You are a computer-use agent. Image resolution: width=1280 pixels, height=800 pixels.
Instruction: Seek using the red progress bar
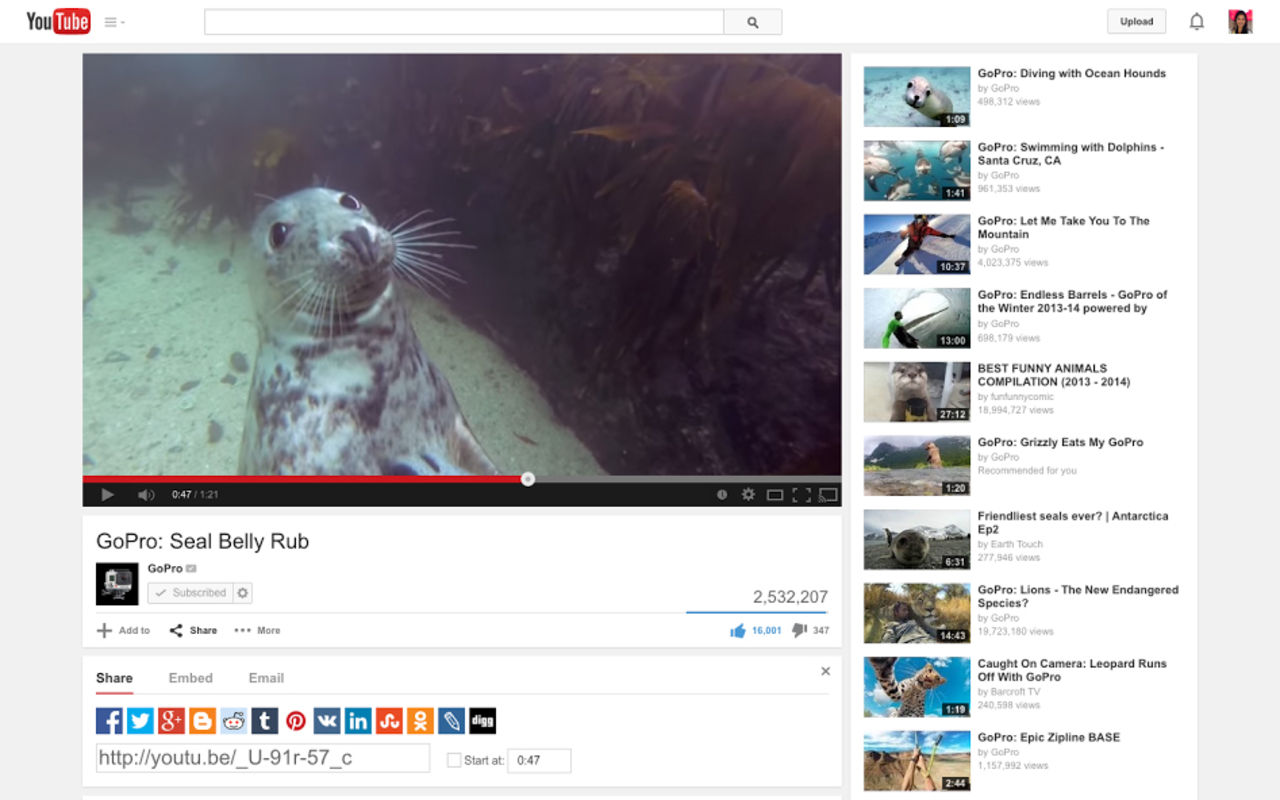tap(400, 479)
